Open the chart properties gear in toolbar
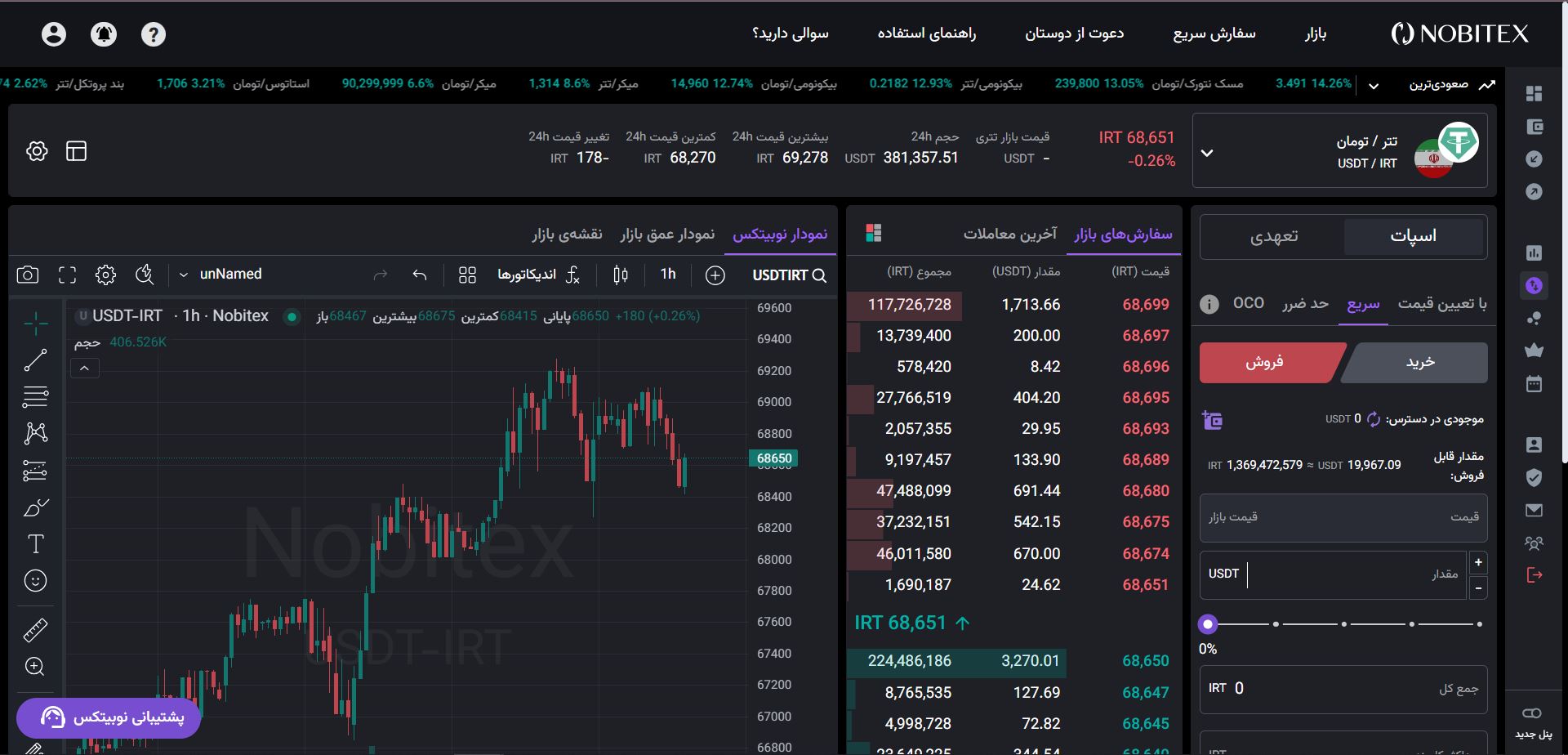 tap(105, 275)
